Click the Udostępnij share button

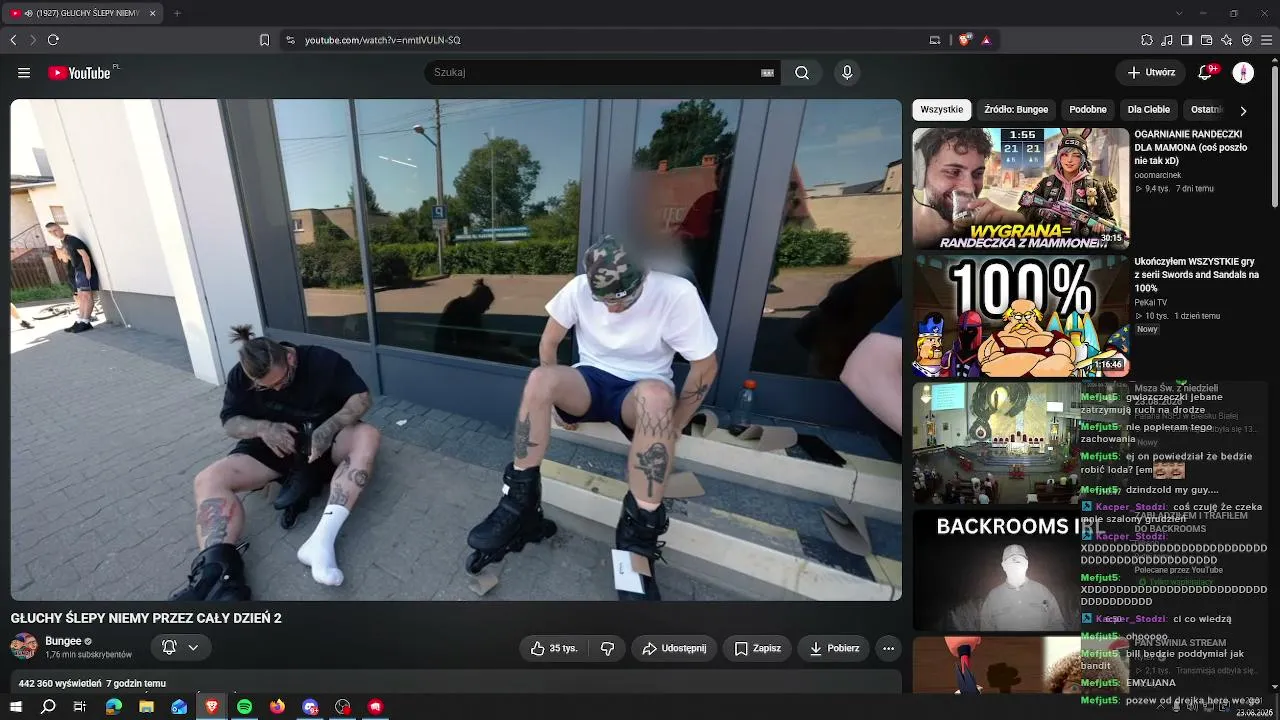point(674,648)
